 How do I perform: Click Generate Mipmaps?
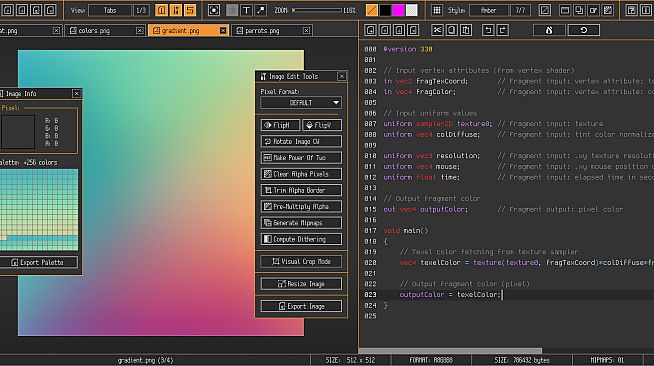coord(301,223)
